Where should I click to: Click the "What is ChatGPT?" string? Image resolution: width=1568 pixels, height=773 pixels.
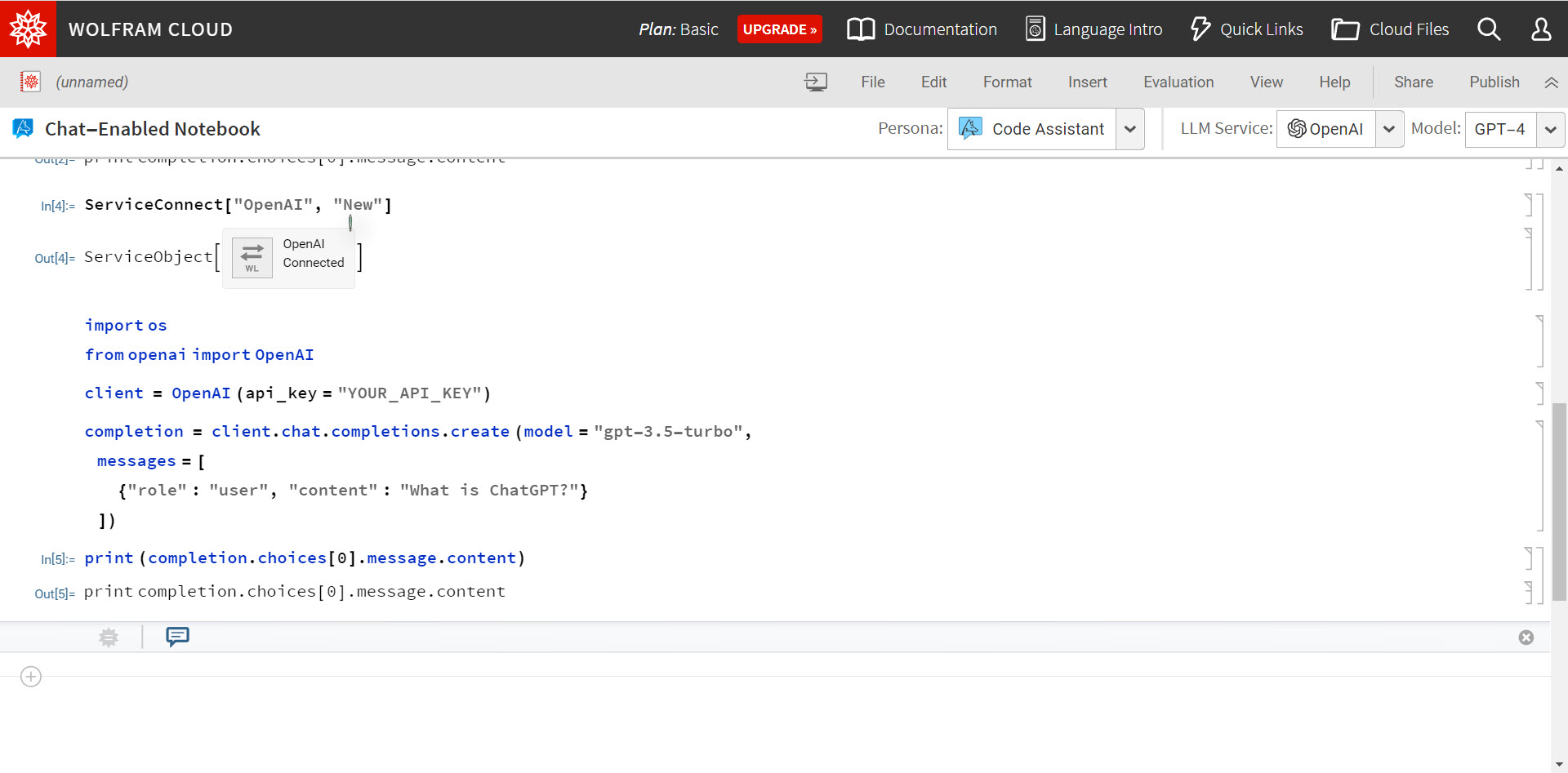click(489, 491)
